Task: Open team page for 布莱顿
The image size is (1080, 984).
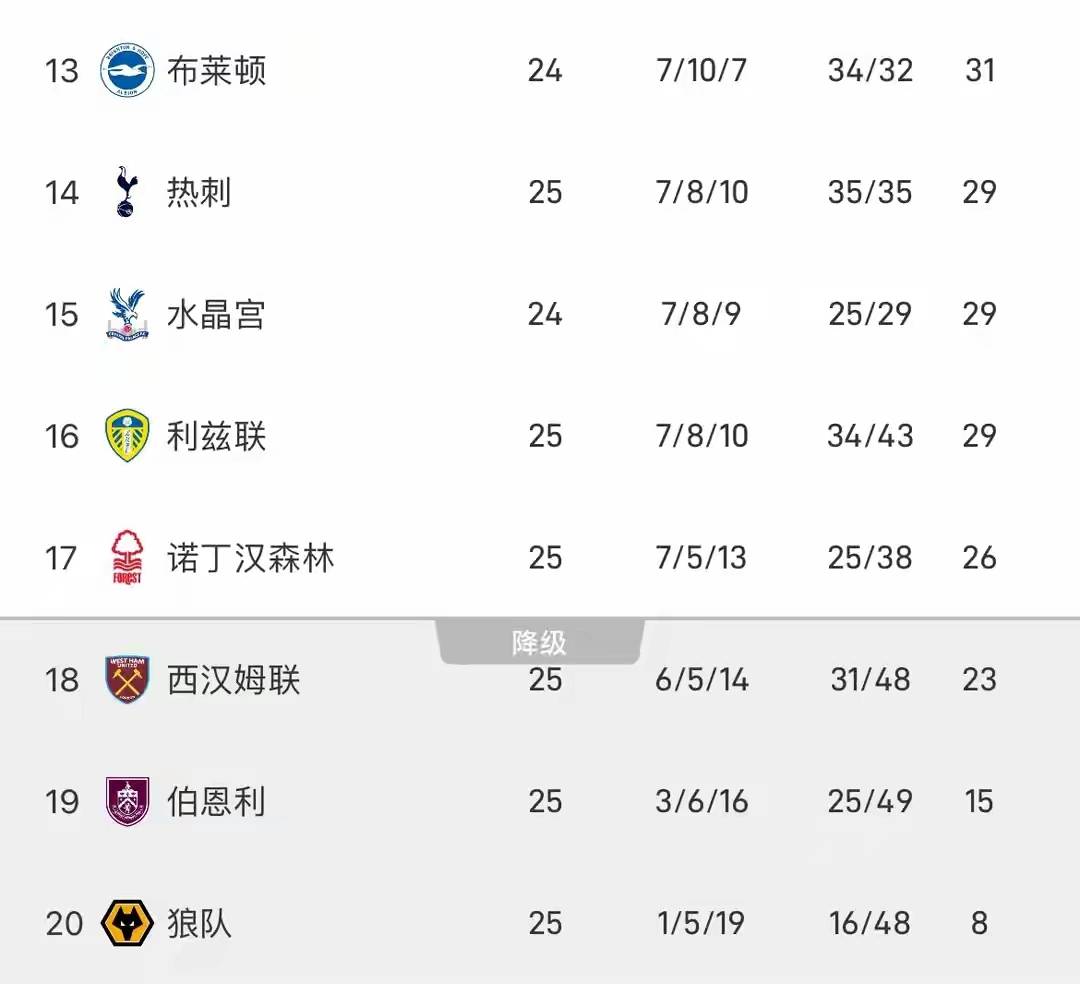Action: coord(216,71)
